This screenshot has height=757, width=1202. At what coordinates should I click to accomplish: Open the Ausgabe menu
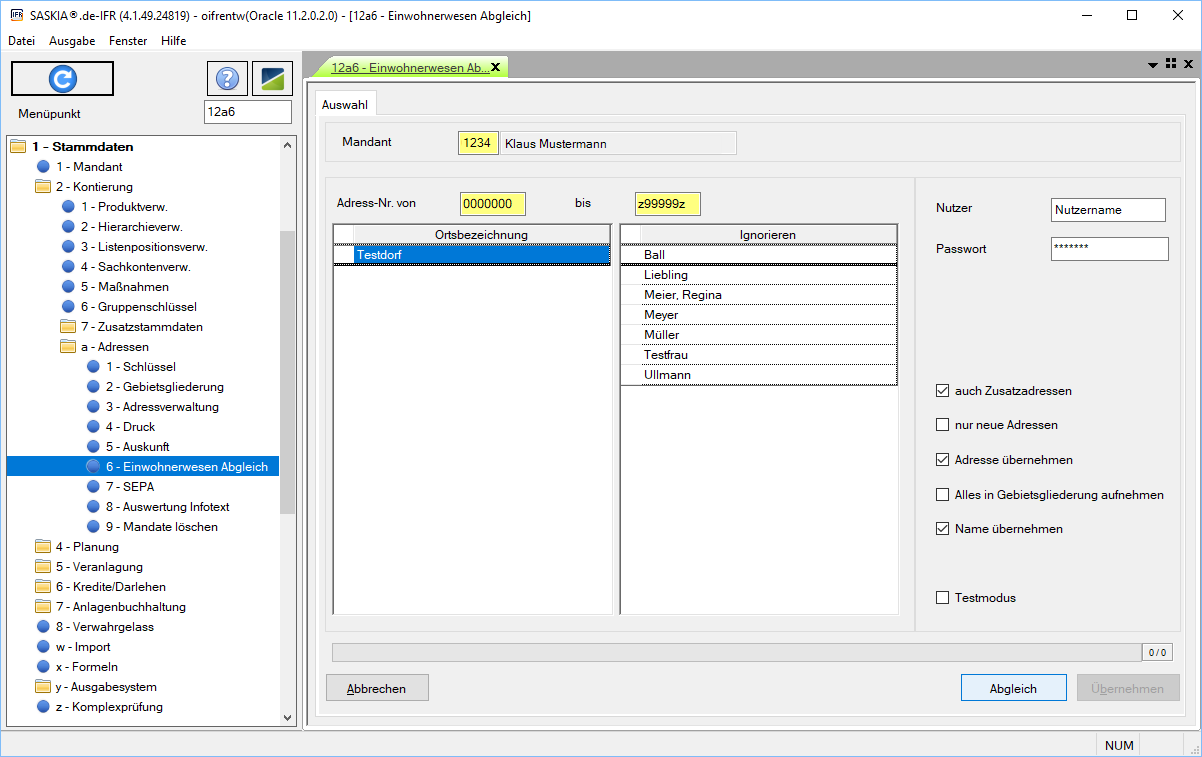click(72, 41)
